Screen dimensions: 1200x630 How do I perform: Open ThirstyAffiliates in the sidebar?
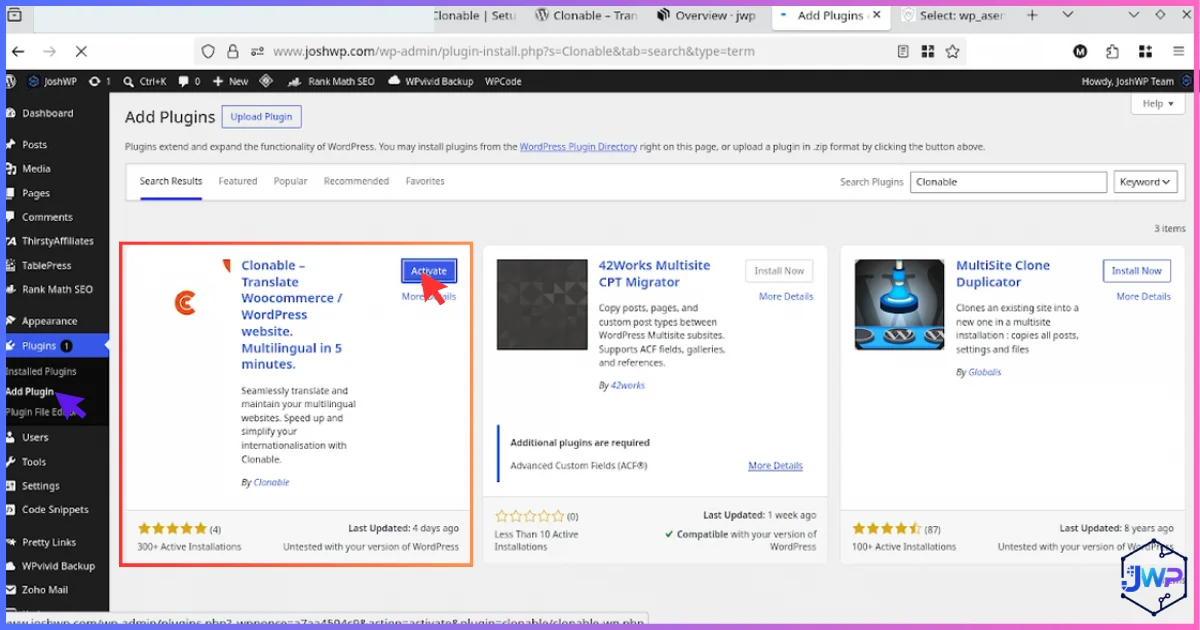pyautogui.click(x=57, y=241)
